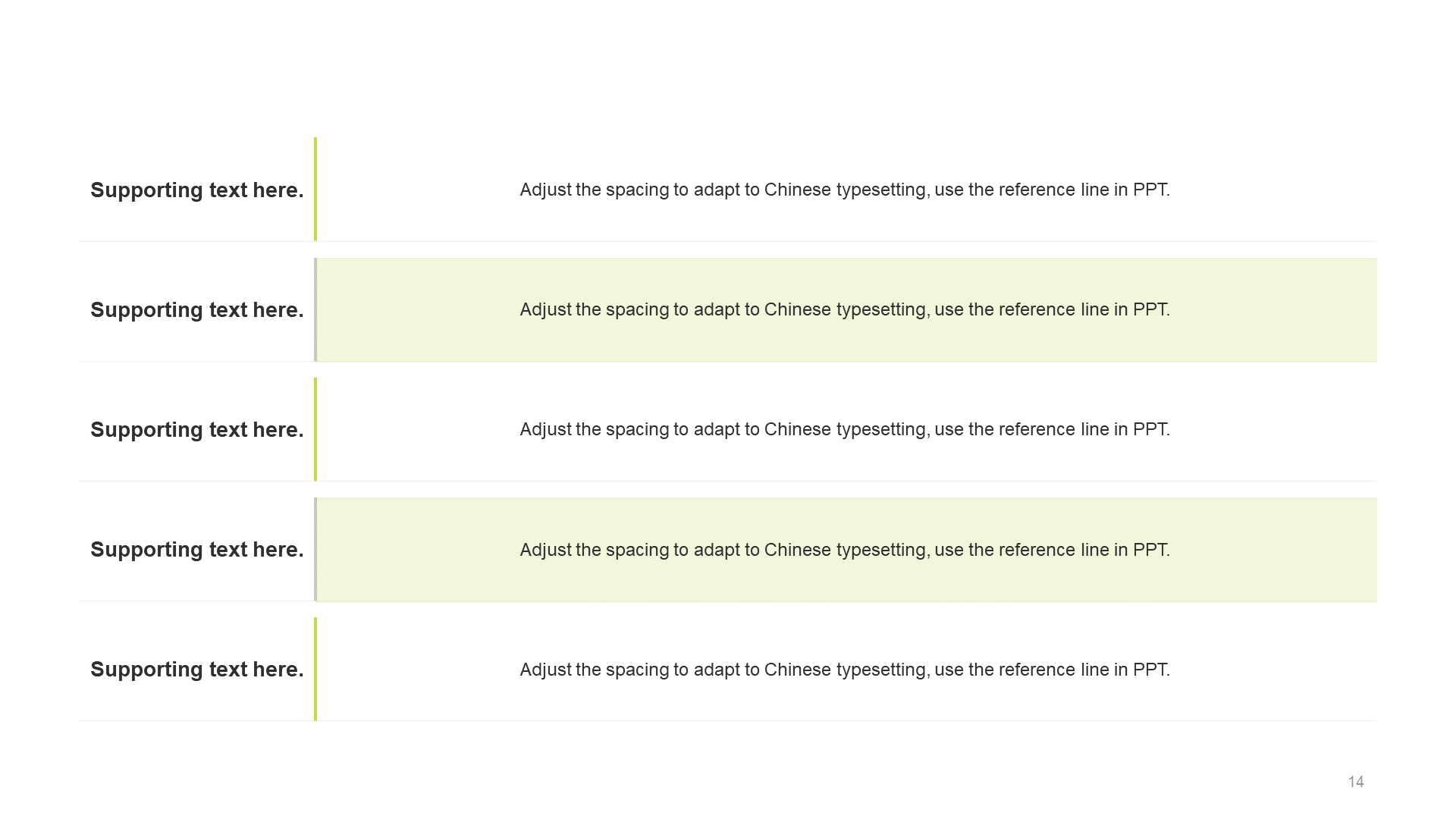Click the third row's "Supporting text here." heading

(x=196, y=430)
